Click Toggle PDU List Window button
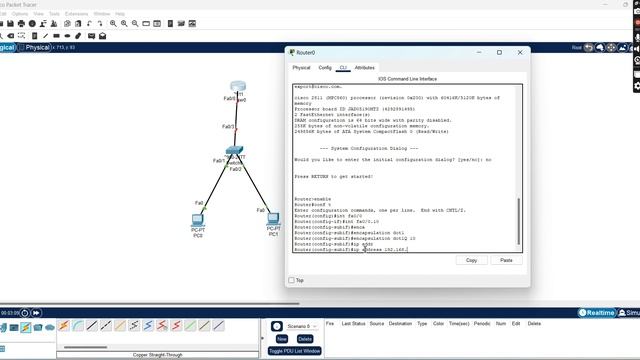Viewport: 640px width, 360px height. pyautogui.click(x=295, y=351)
